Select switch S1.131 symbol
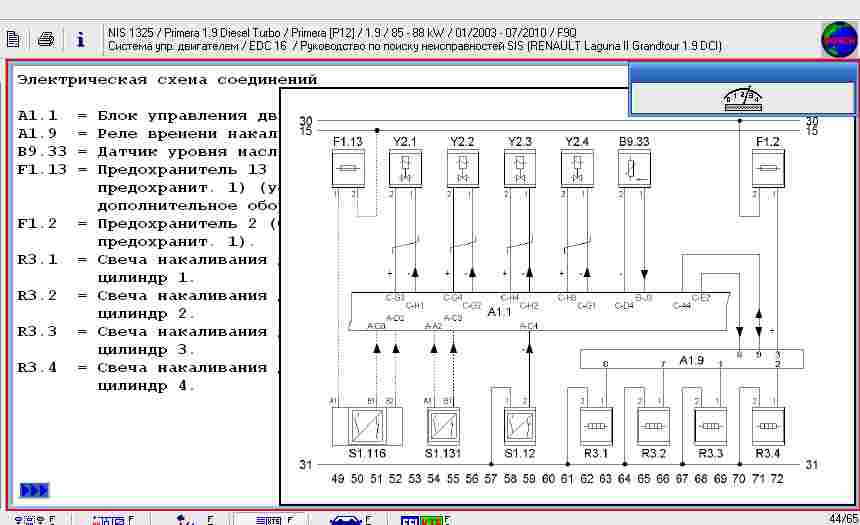The width and height of the screenshot is (860, 525). [443, 426]
